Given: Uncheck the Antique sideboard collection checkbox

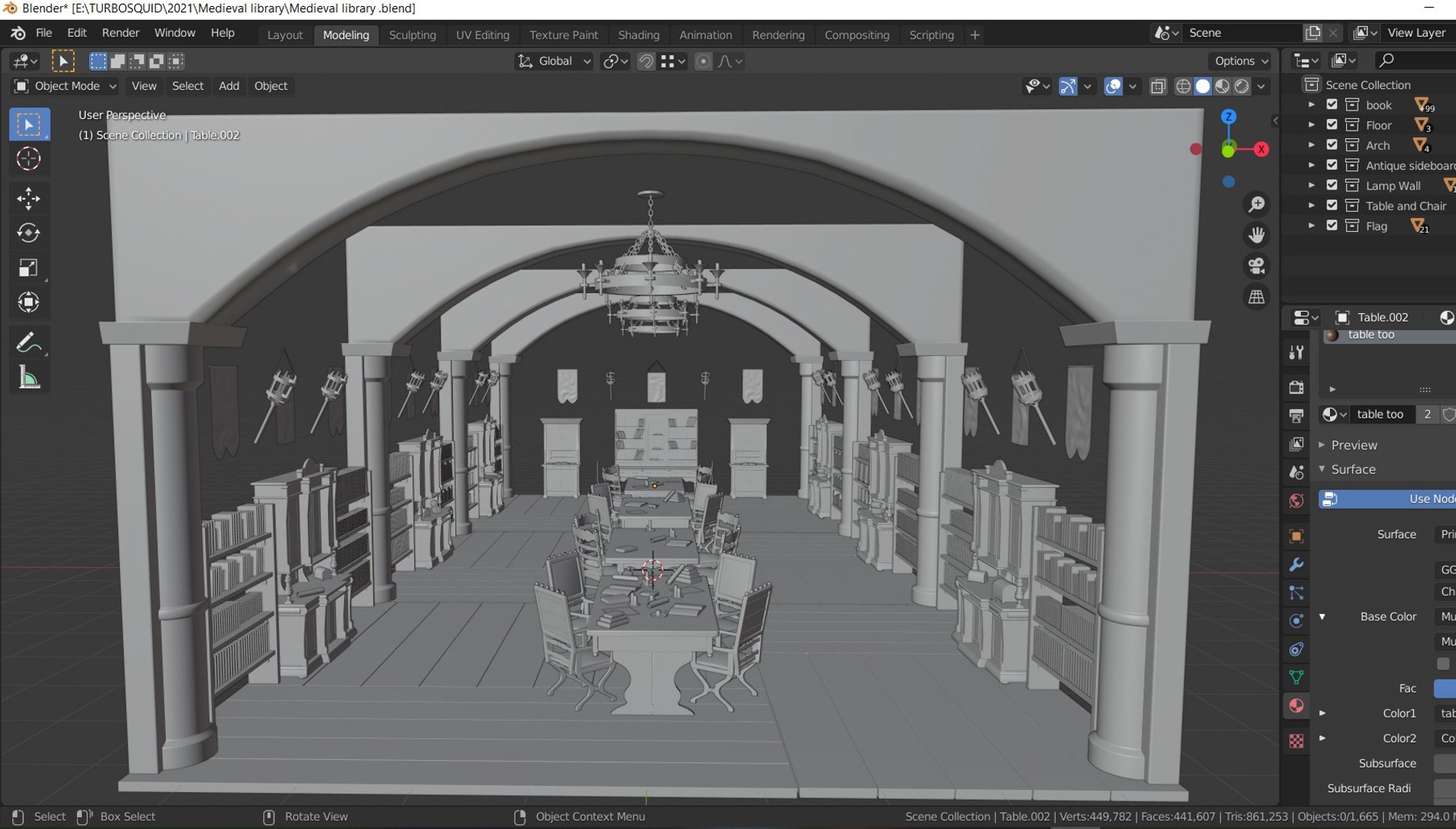Looking at the screenshot, I should pyautogui.click(x=1332, y=164).
